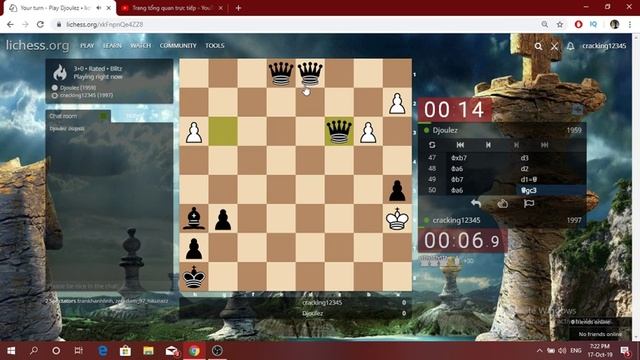
Task: Select the black king in the corner
Action: pos(194,277)
